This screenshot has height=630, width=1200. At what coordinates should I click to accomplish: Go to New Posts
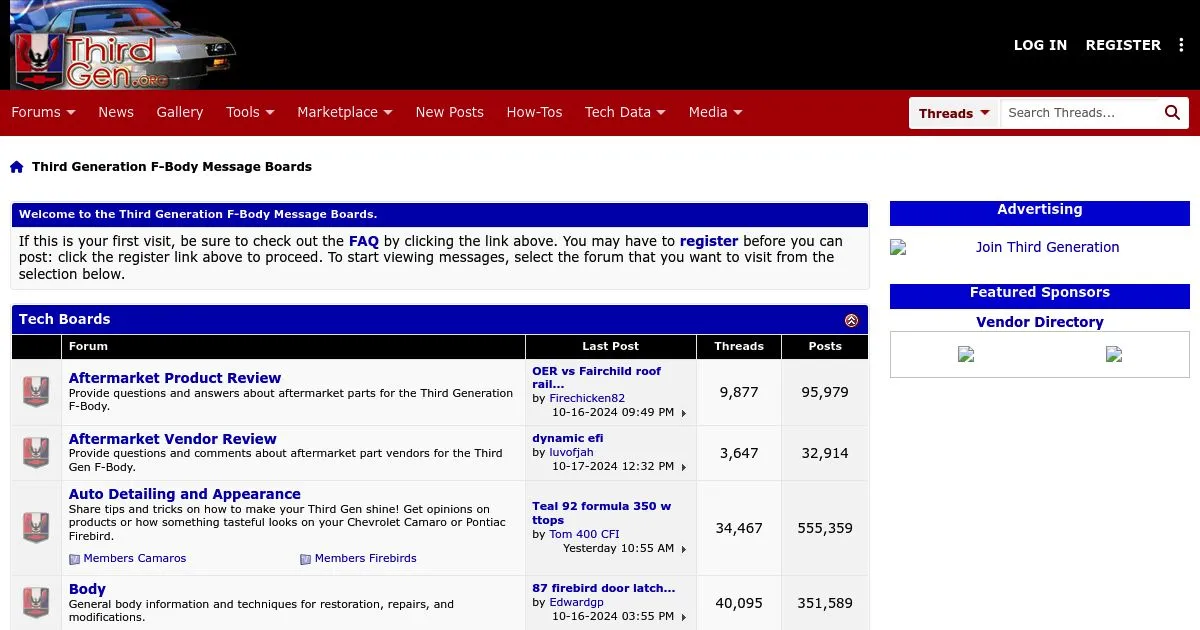click(449, 113)
